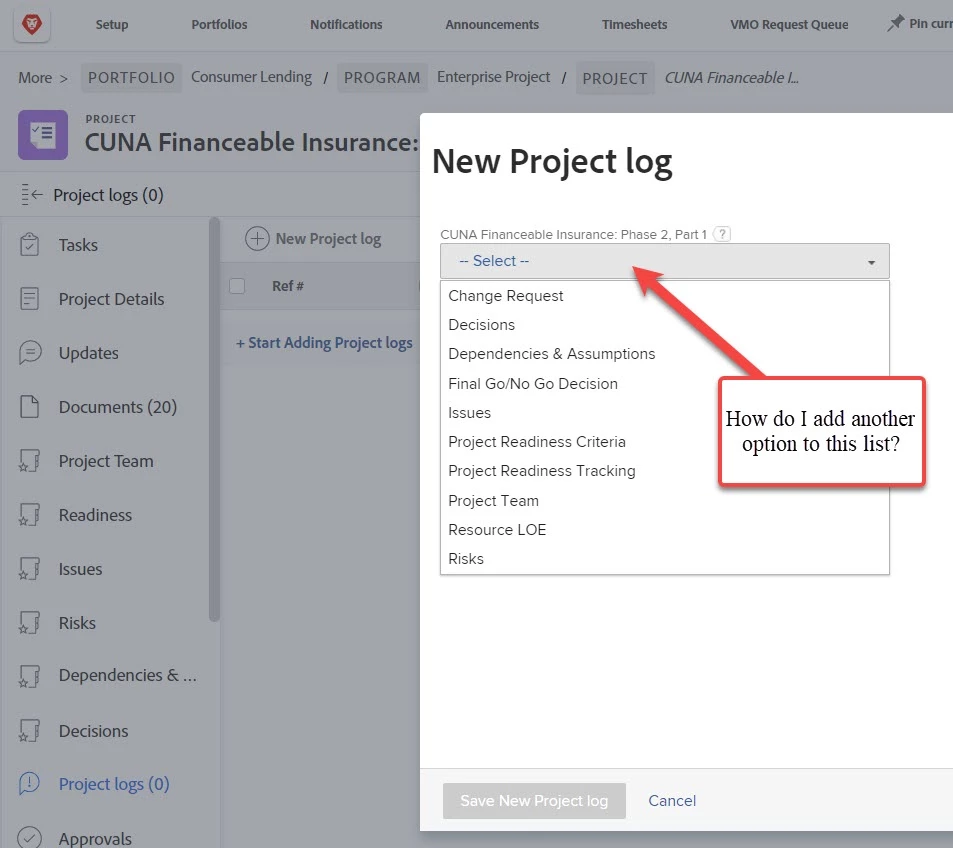Tick the select-all checkbox beside Ref #
The height and width of the screenshot is (848, 953).
[x=237, y=286]
